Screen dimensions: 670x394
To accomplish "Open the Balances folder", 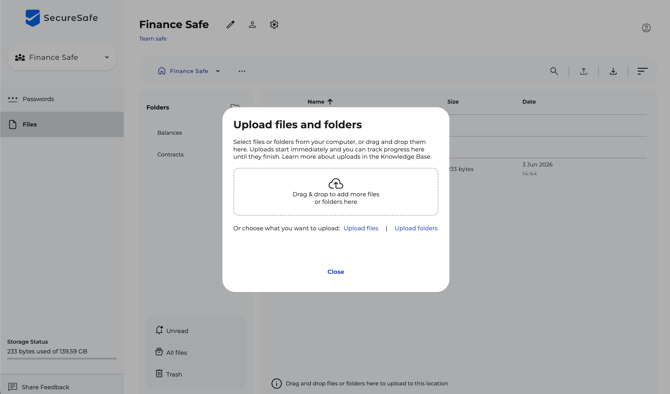I will pos(170,133).
